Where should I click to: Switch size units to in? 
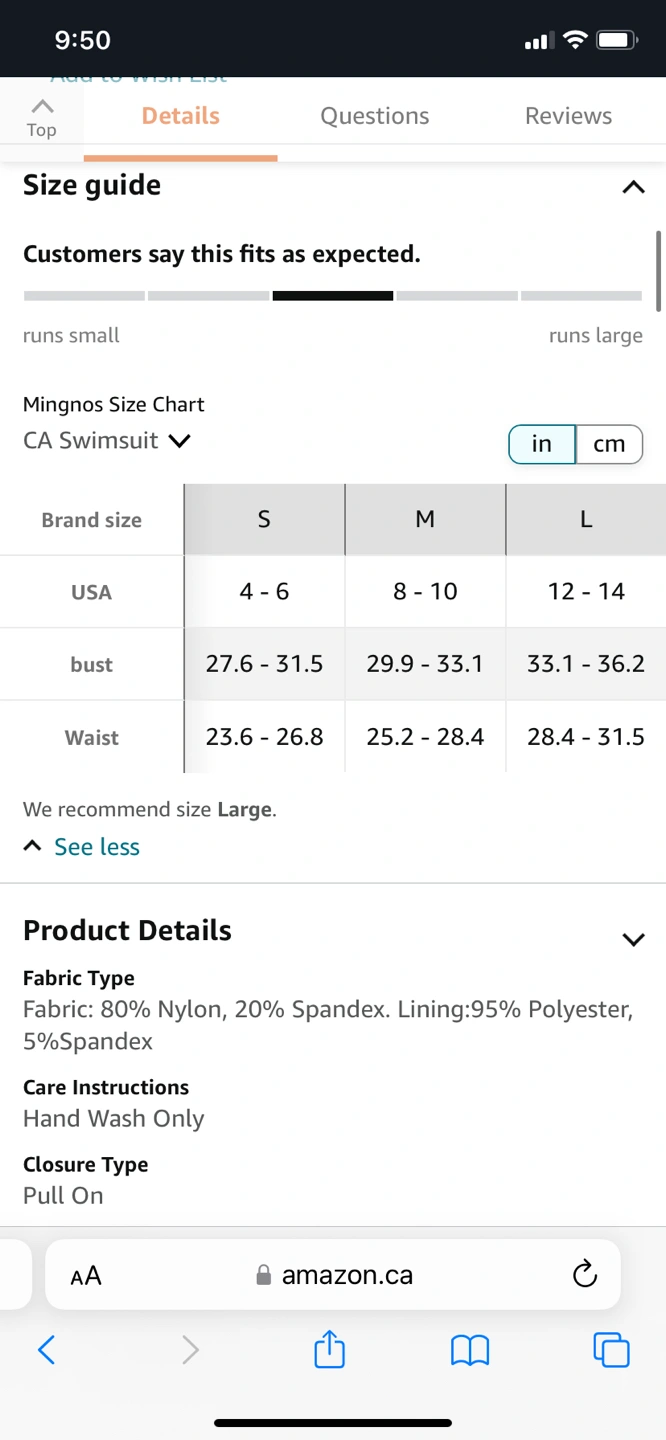pyautogui.click(x=542, y=444)
